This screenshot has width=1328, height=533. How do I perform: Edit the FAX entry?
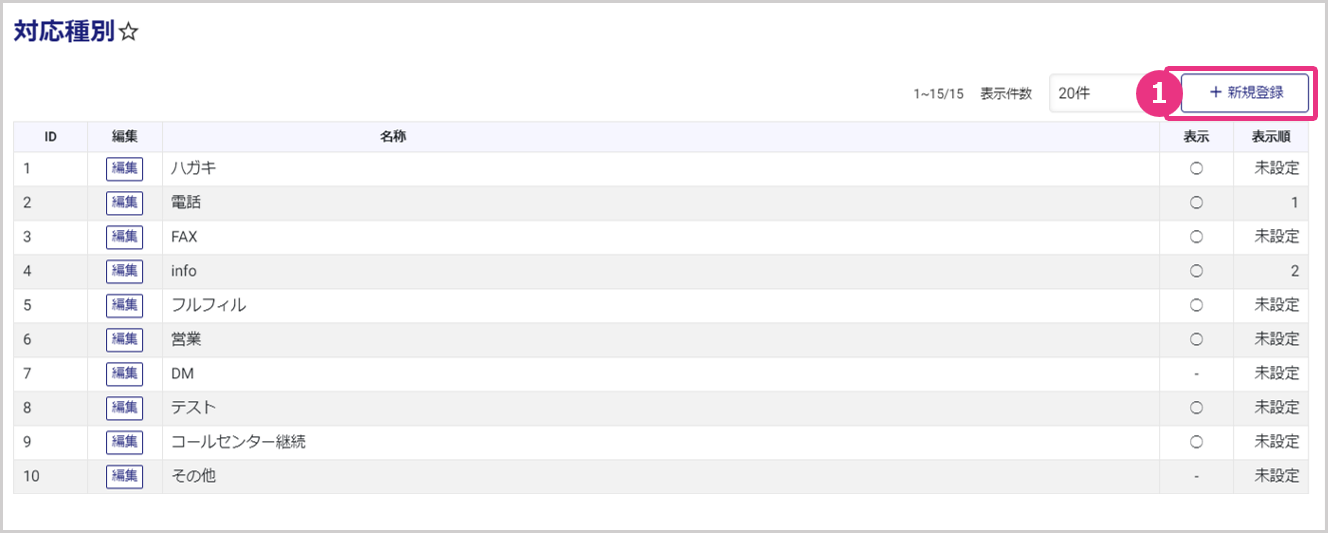coord(124,237)
